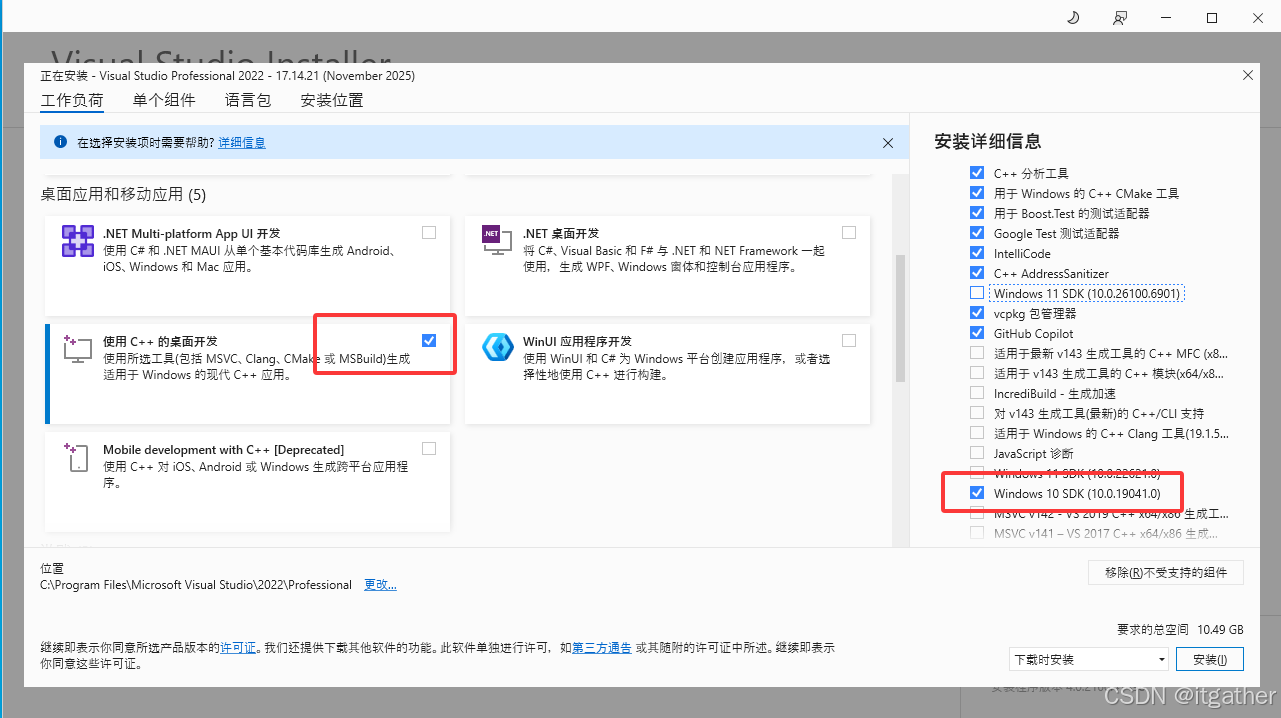Click the .NET 桌面开发 workload icon
Image resolution: width=1281 pixels, height=718 pixels.
point(497,240)
